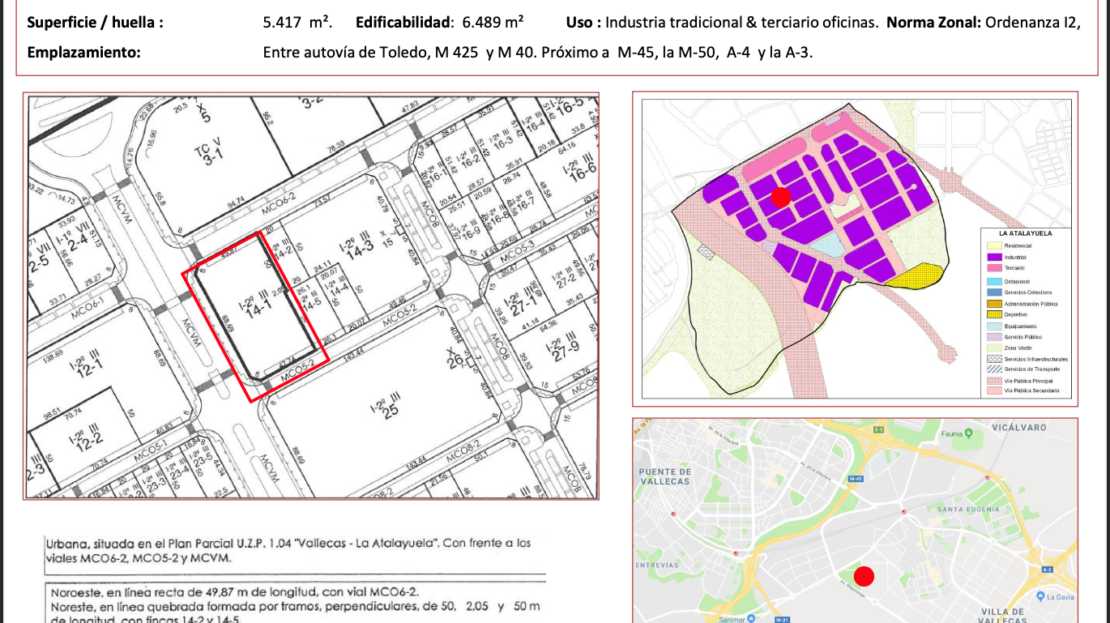Click red location dot on street map
1110x623 pixels.
(x=864, y=576)
